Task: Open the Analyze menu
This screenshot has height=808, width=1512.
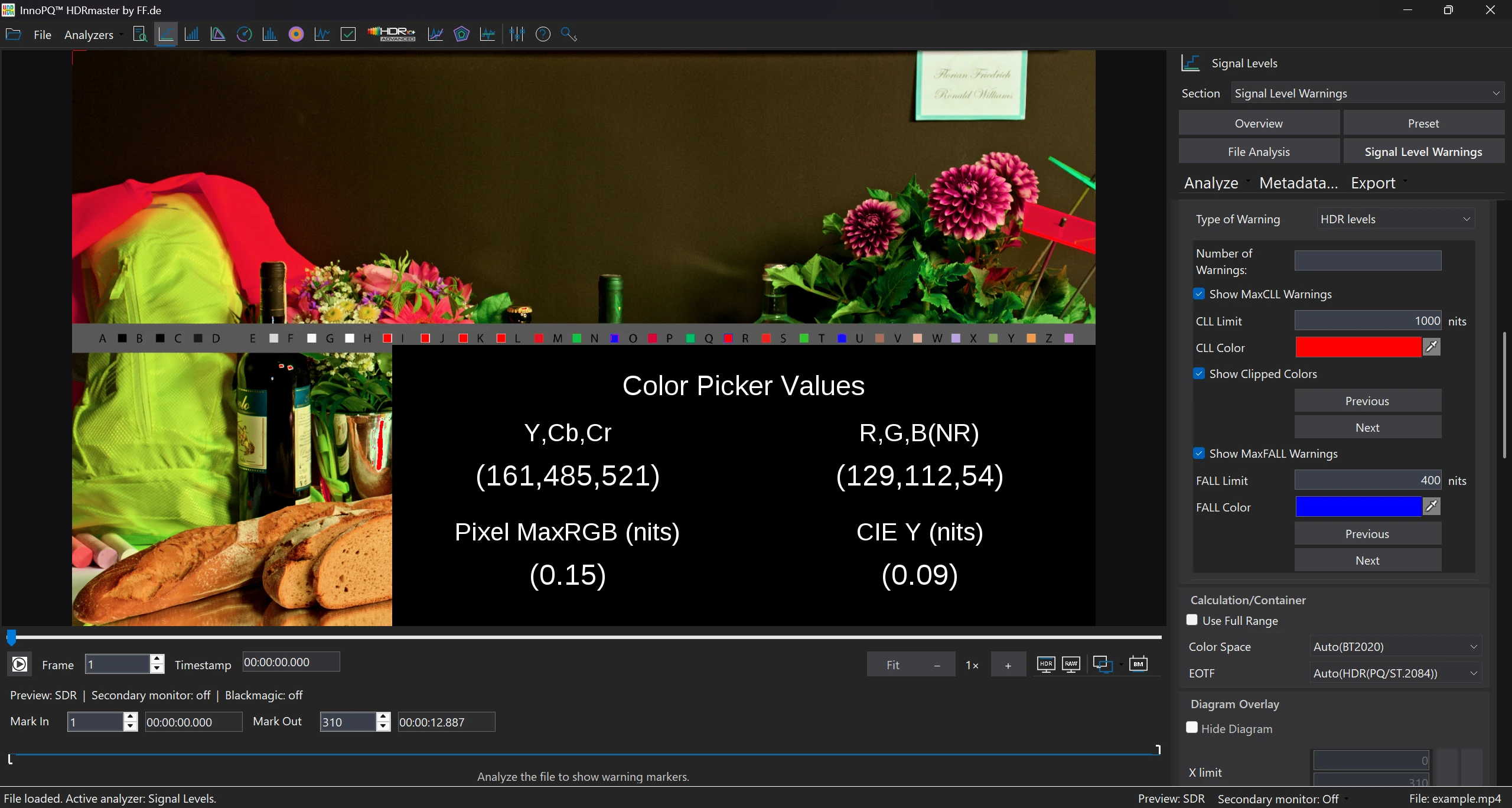Action: click(x=1216, y=183)
